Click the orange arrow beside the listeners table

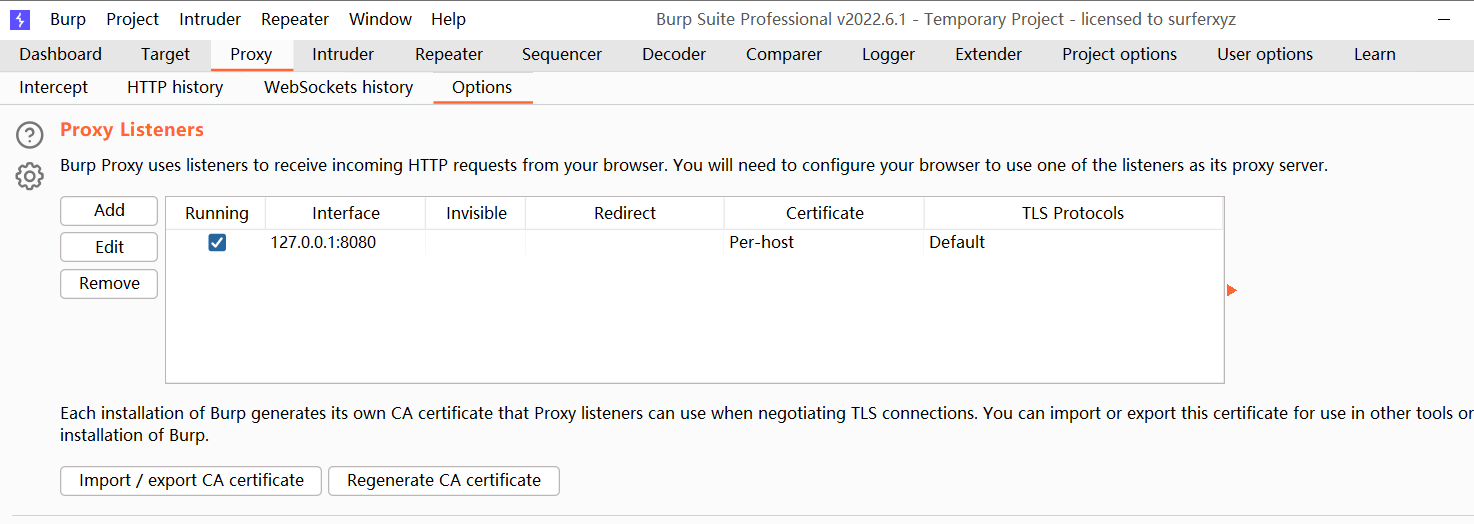point(1231,290)
